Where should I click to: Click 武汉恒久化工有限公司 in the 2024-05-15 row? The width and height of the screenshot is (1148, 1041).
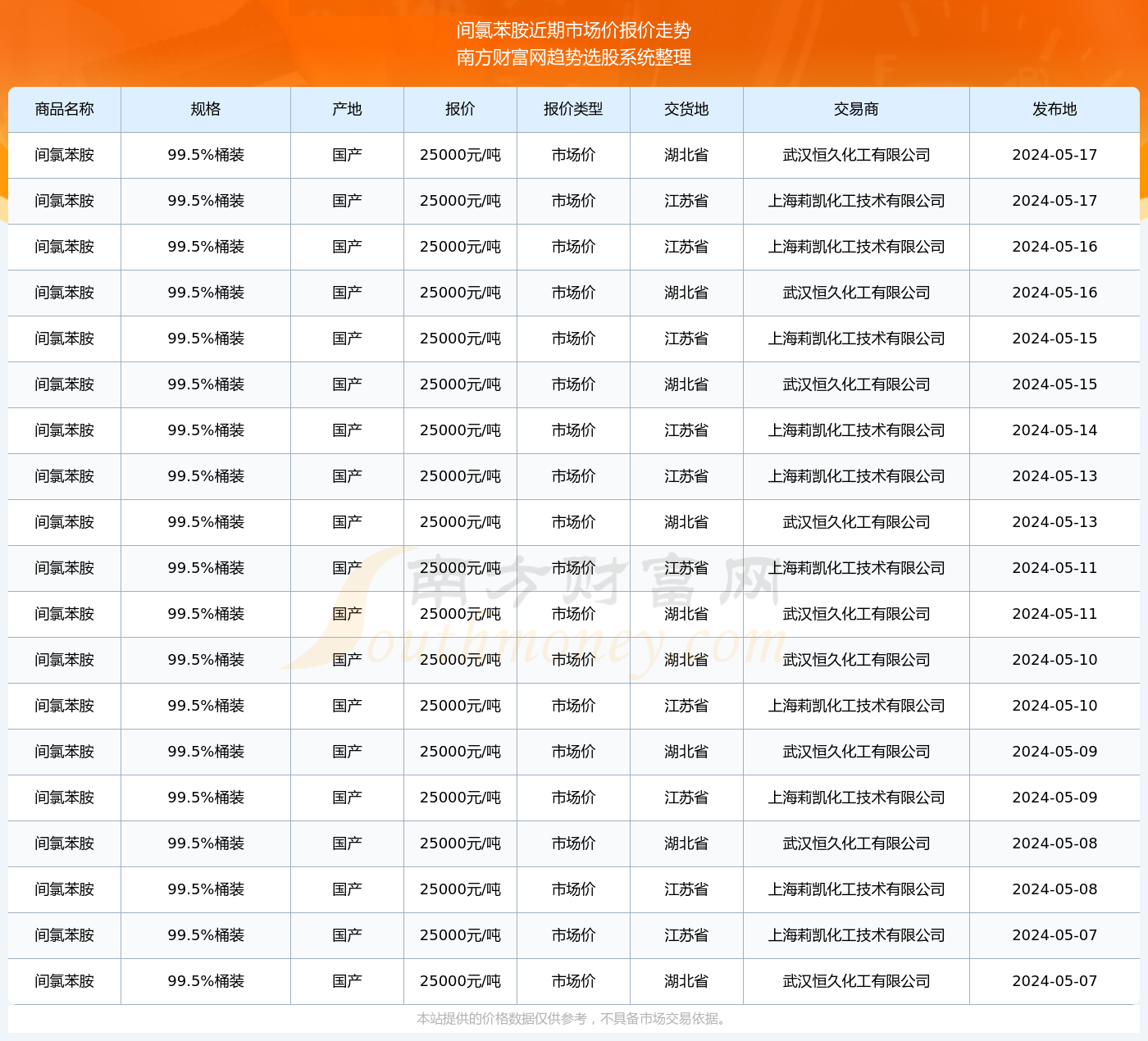[857, 384]
